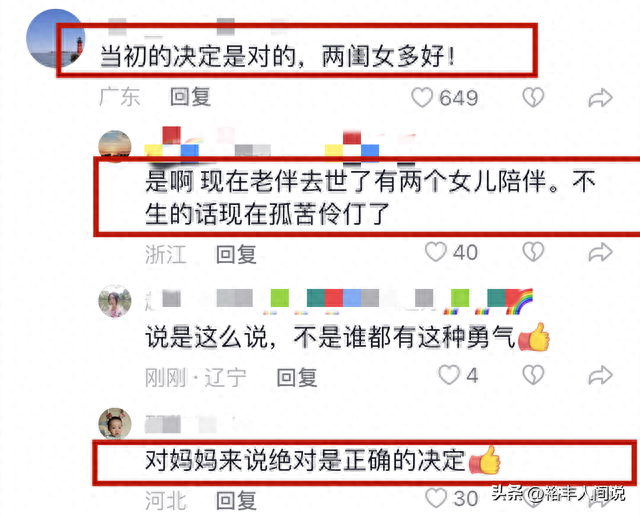Reply to the Guangdong comment
The image size is (640, 516).
click(190, 97)
